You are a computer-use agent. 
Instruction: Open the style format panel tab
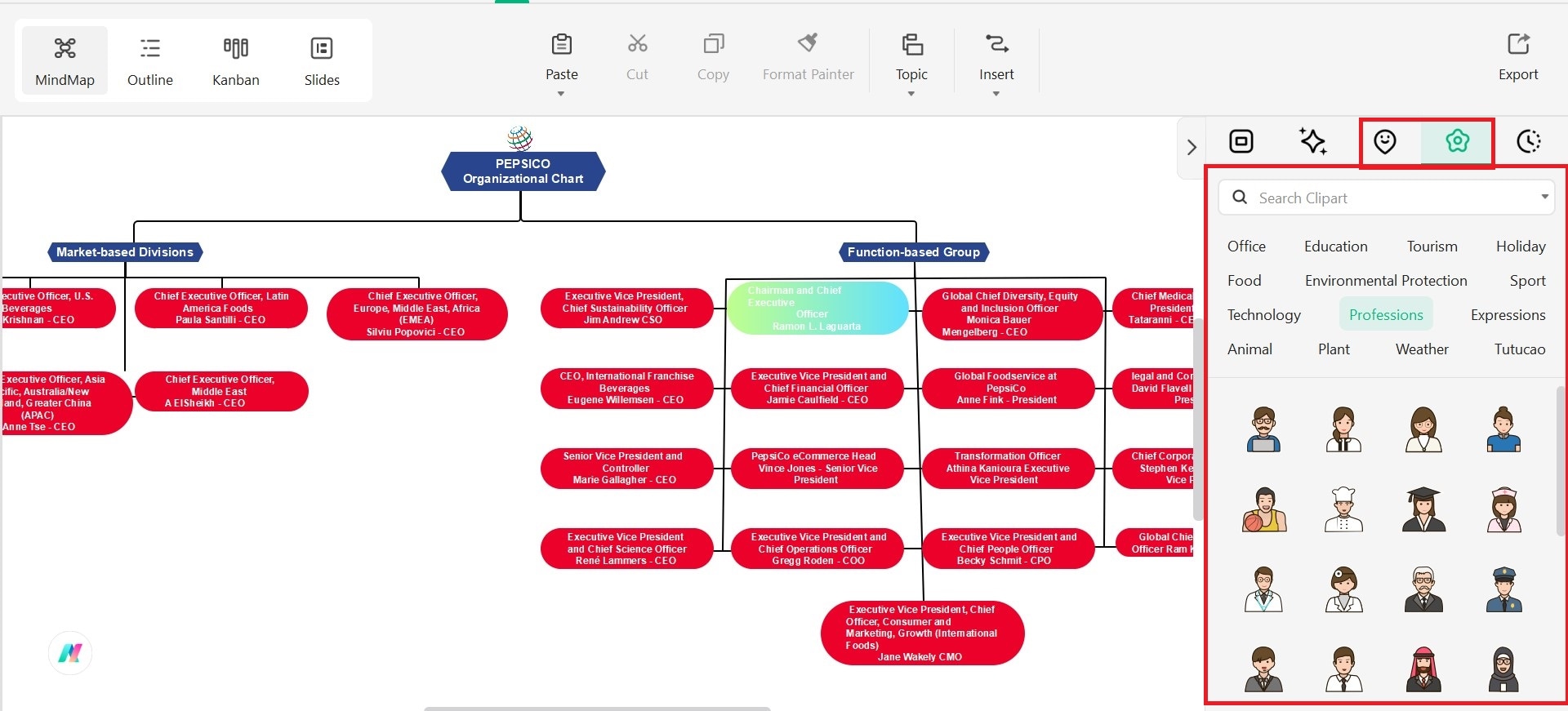(1241, 141)
